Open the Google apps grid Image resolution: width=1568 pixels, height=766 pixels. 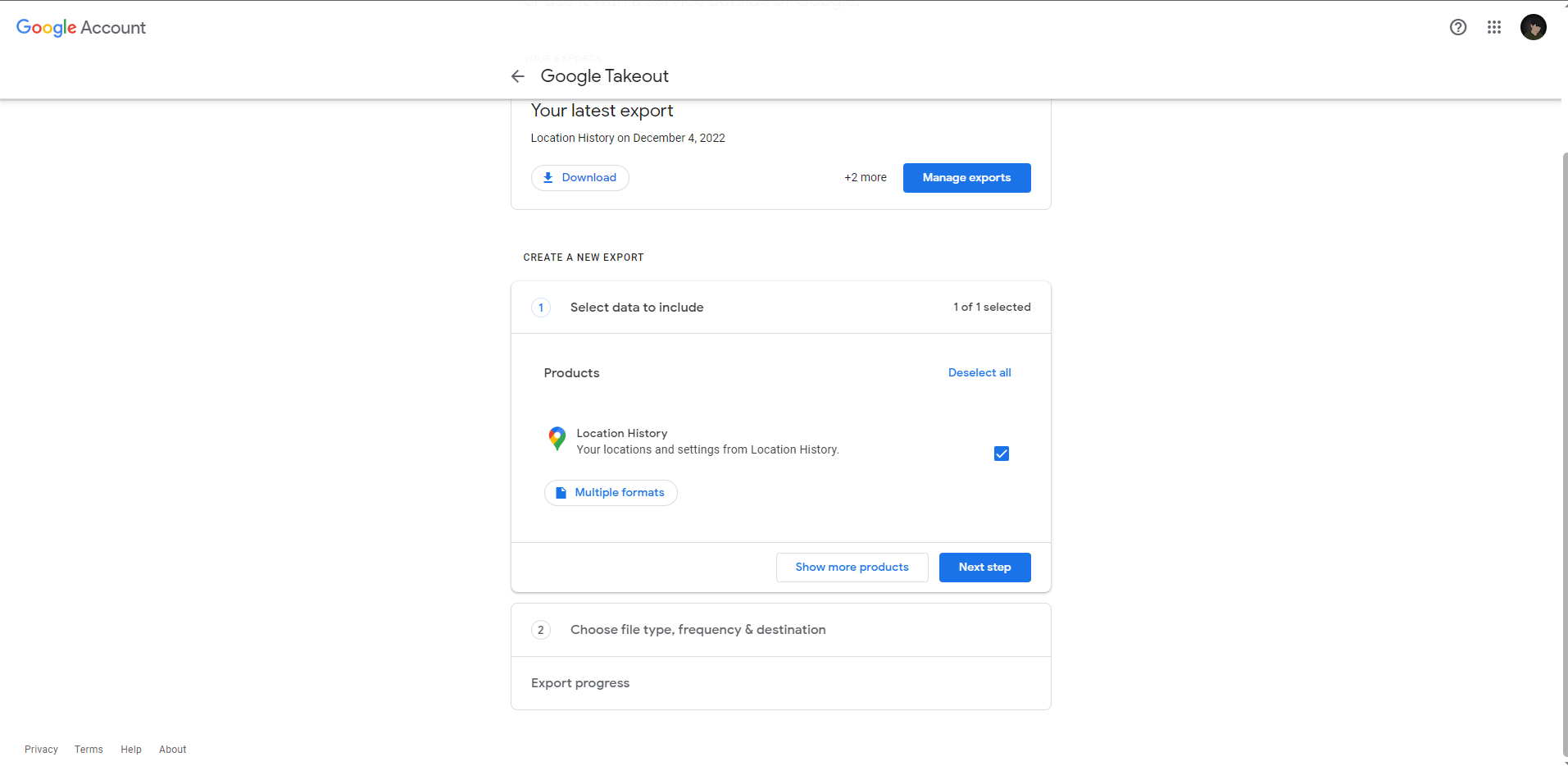[1494, 27]
